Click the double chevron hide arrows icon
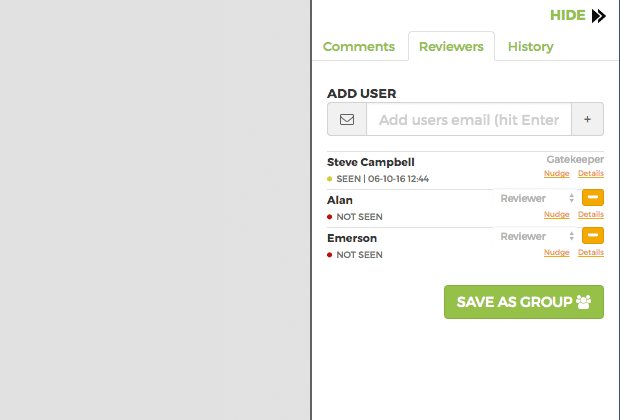Image resolution: width=620 pixels, height=420 pixels. coord(599,16)
